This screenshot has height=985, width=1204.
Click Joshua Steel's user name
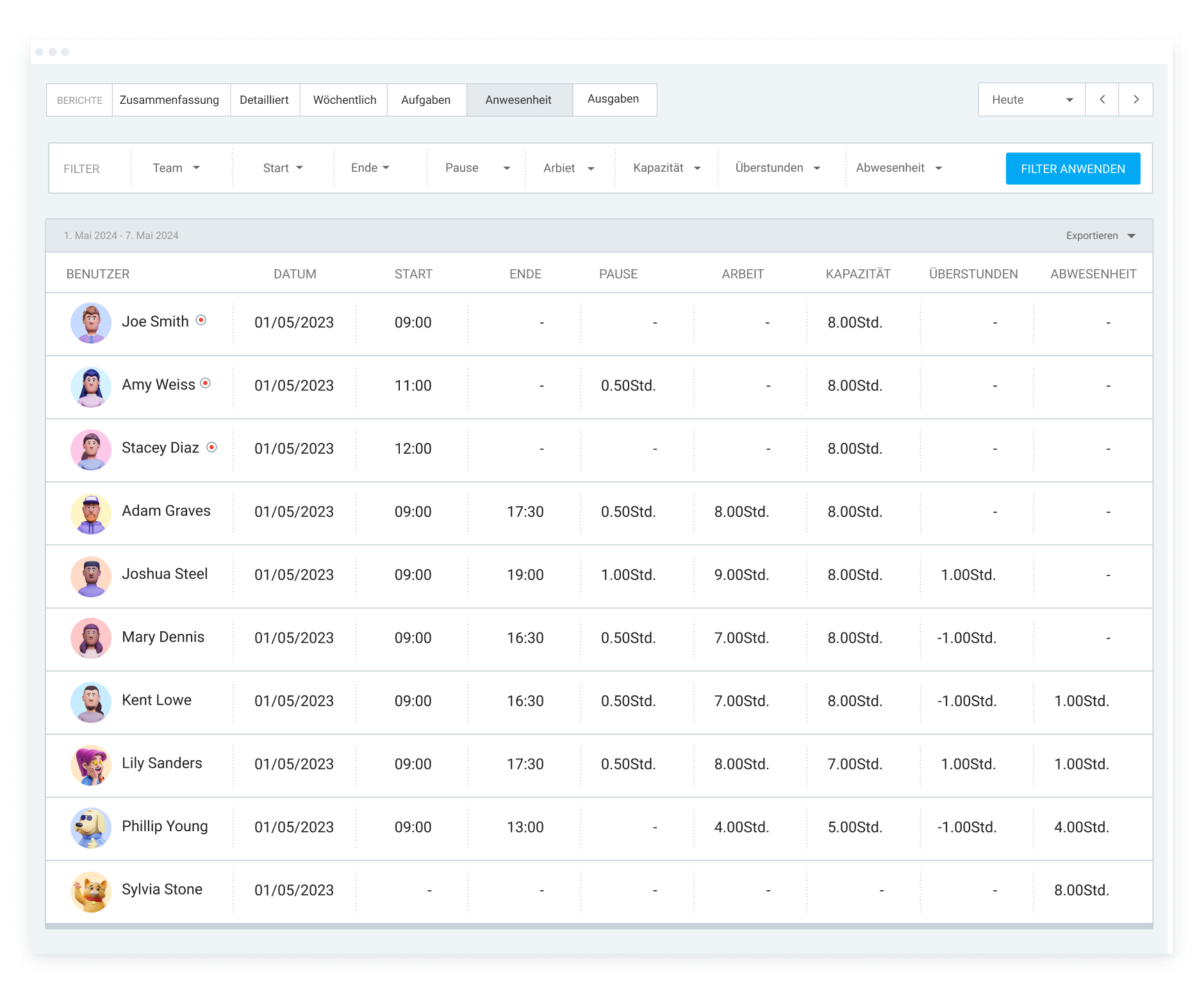165,574
